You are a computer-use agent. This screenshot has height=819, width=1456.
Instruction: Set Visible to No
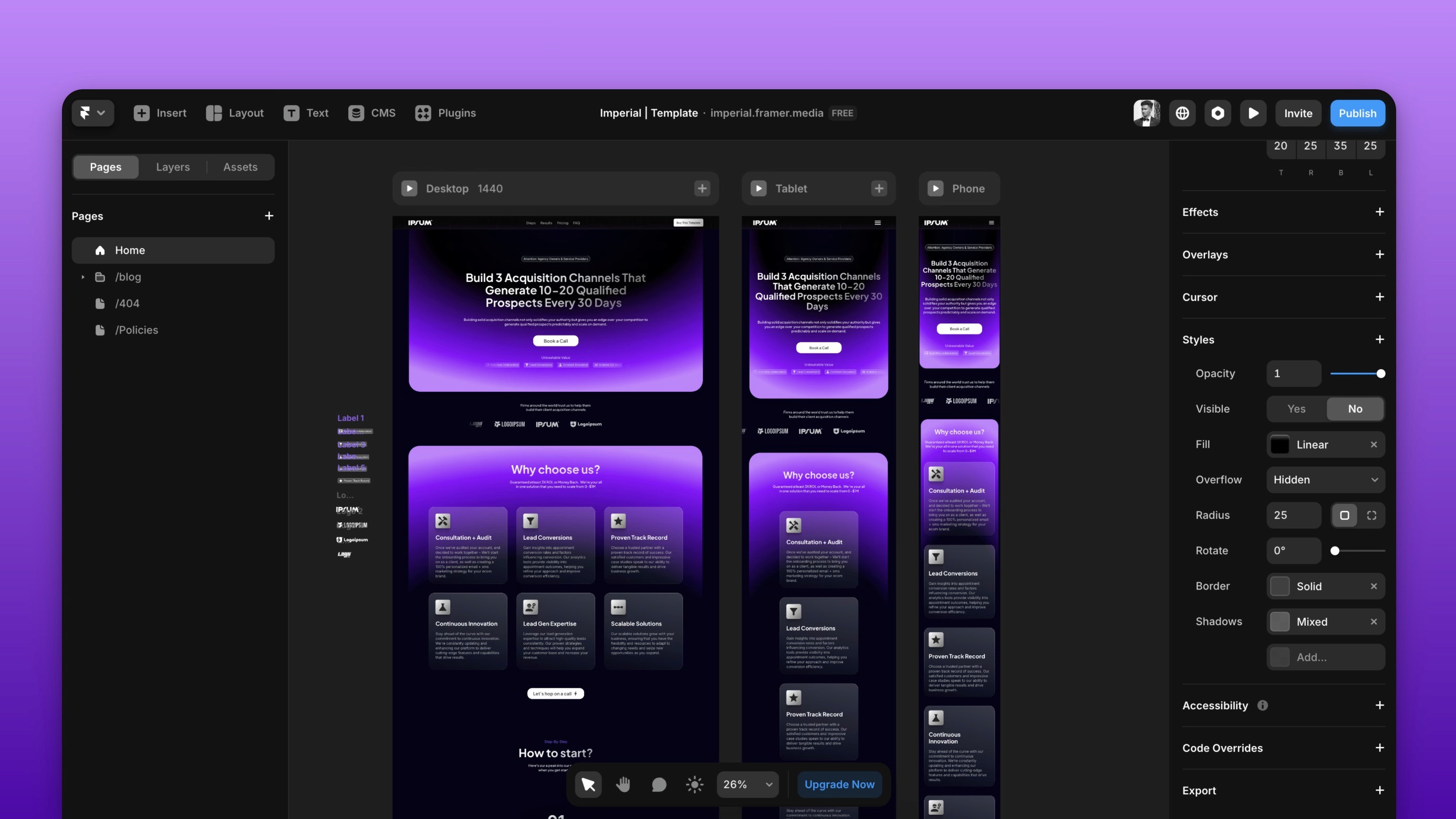tap(1355, 409)
